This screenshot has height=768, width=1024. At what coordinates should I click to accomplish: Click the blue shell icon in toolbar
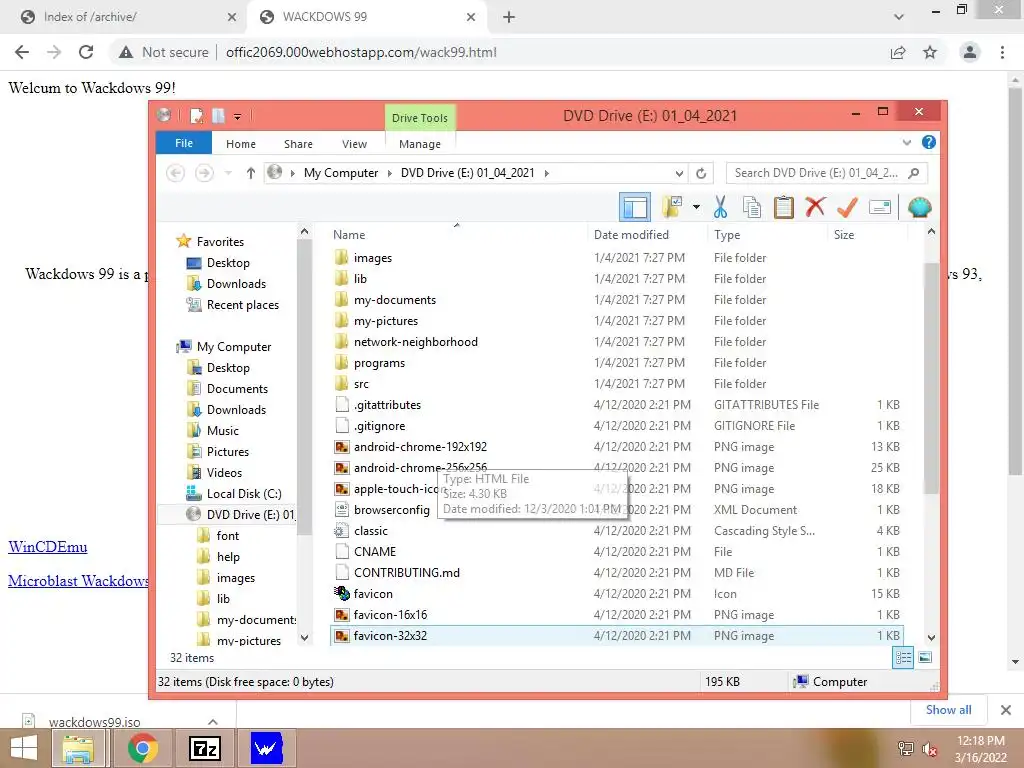pyautogui.click(x=920, y=207)
